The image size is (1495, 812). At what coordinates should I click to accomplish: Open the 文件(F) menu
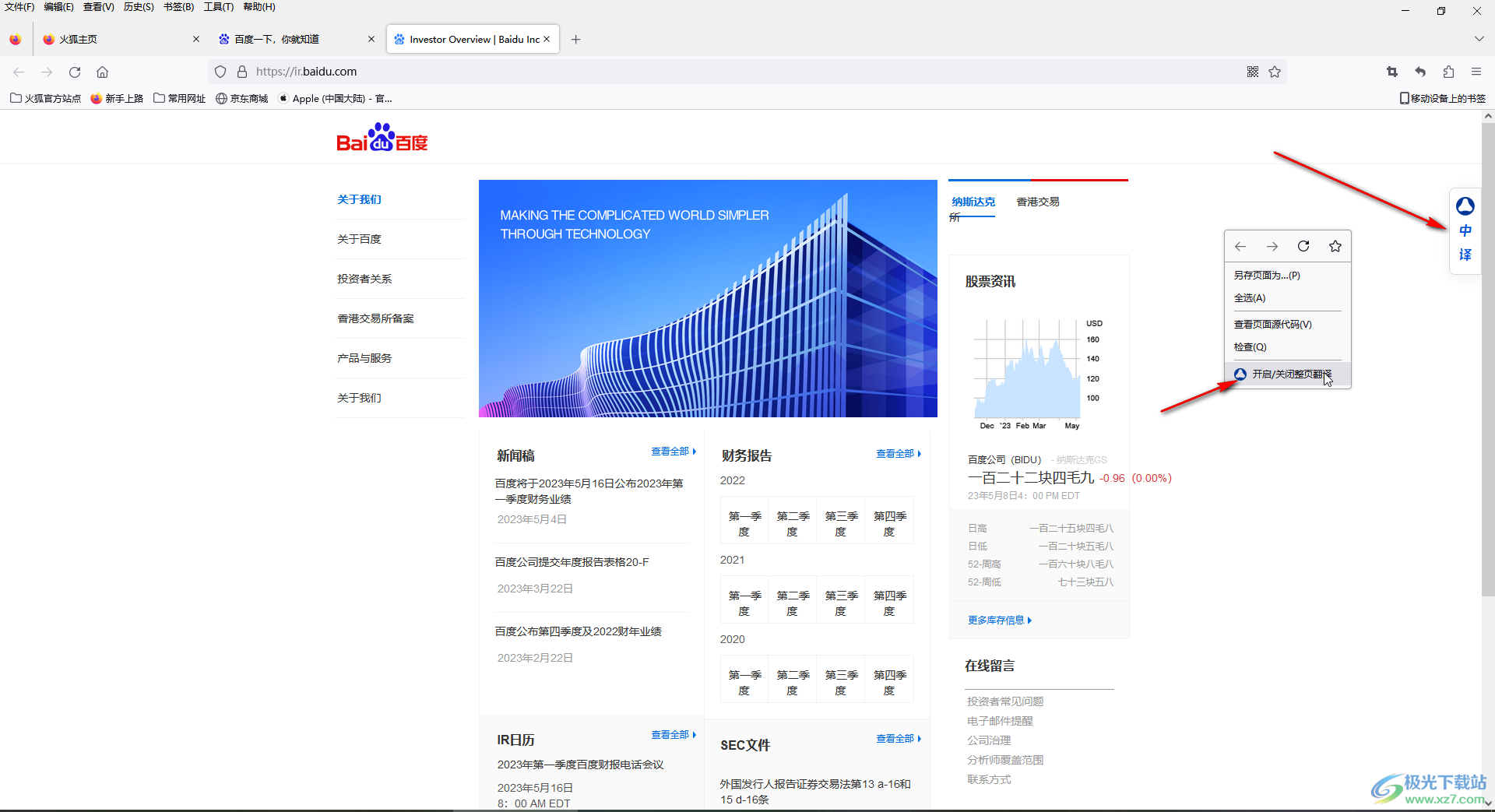click(x=19, y=7)
